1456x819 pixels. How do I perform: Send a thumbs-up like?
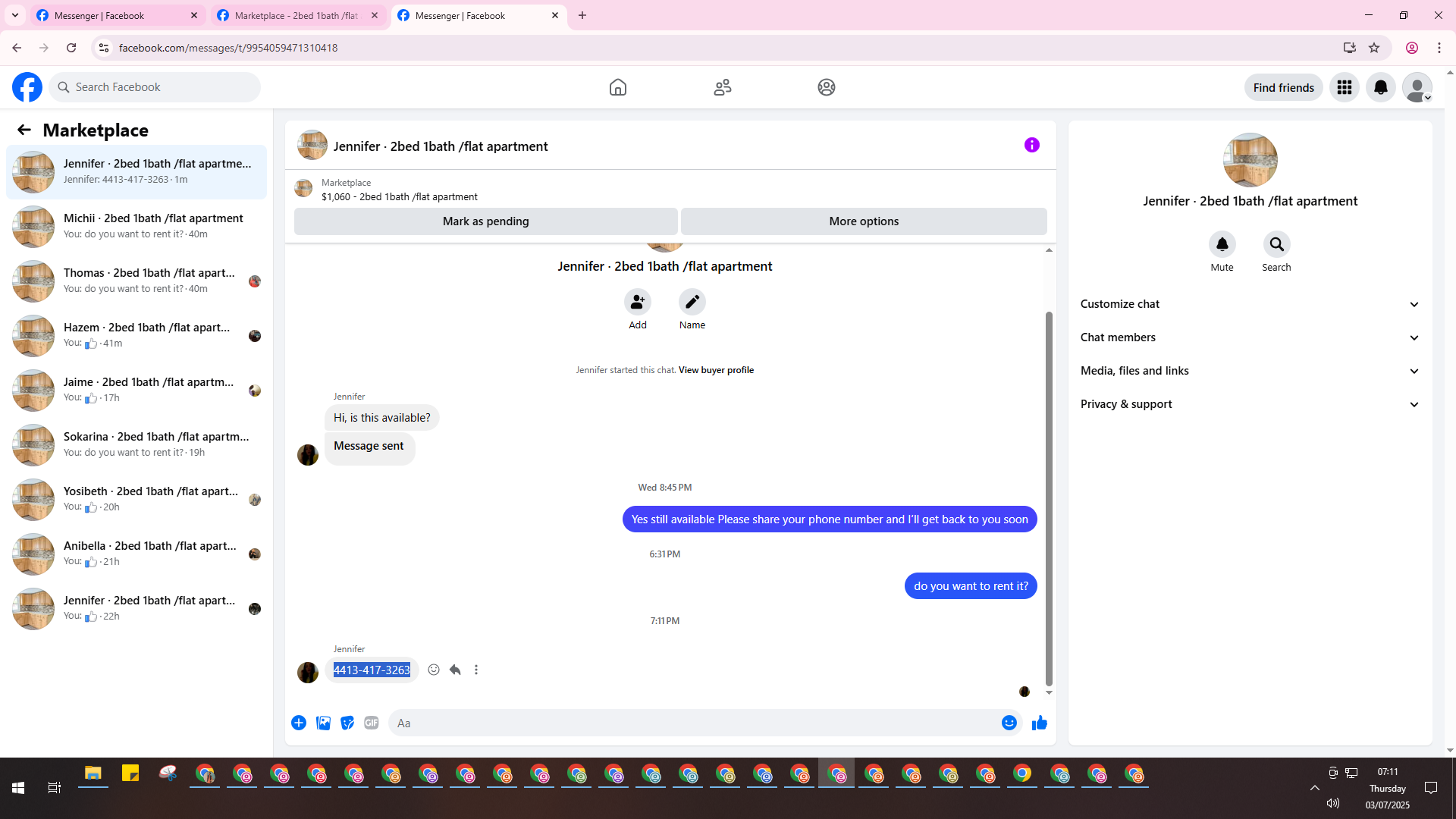pyautogui.click(x=1039, y=723)
